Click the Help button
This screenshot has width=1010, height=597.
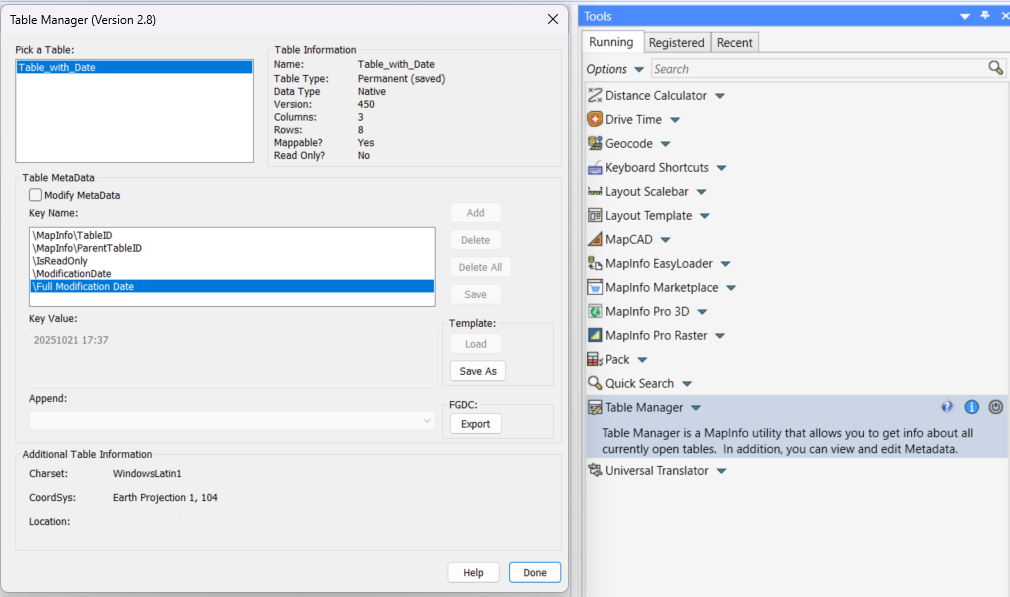tap(473, 573)
